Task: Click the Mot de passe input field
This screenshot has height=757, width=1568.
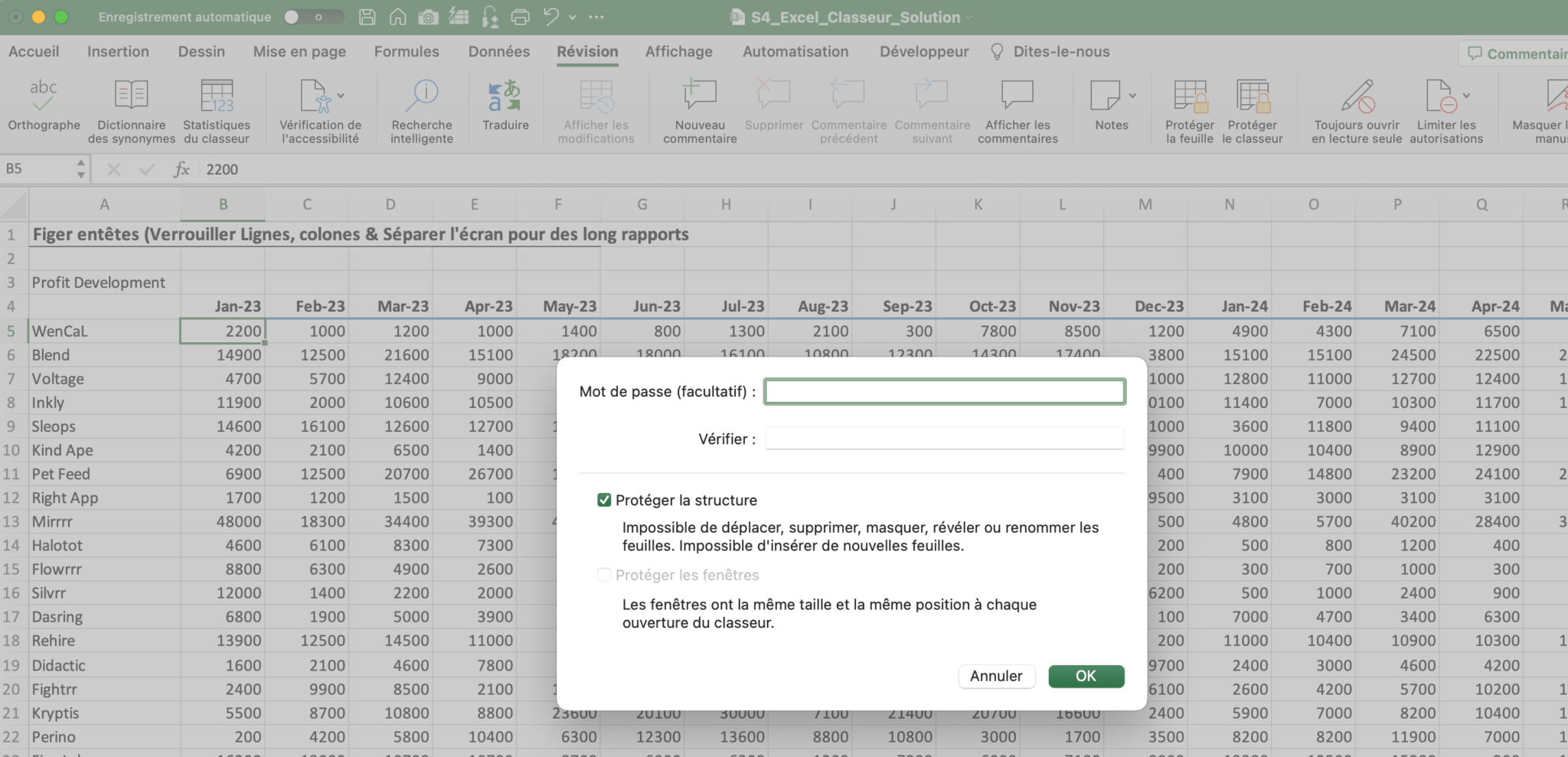Action: [x=944, y=391]
